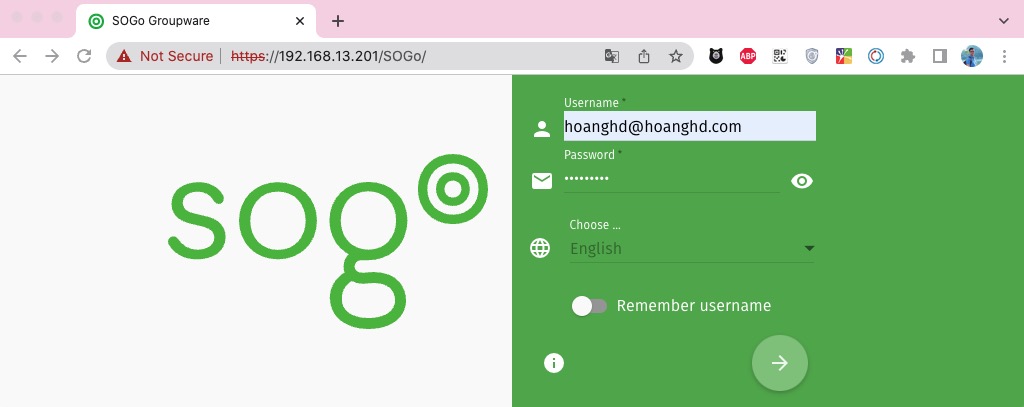Screen dimensions: 1024x407
Task: Click the envelope icon beside password
Action: click(x=541, y=181)
